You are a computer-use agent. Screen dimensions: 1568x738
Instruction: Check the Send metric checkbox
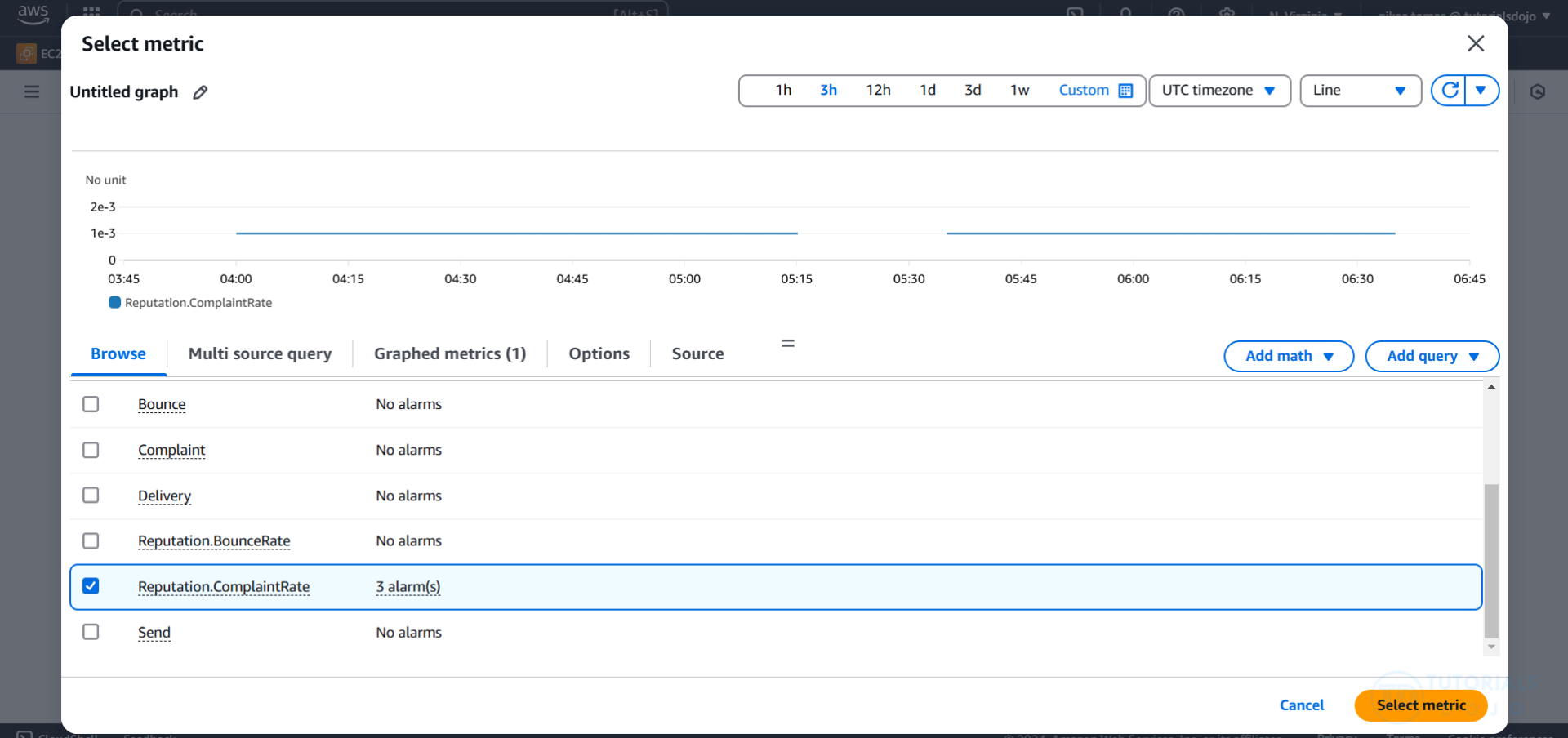(91, 632)
